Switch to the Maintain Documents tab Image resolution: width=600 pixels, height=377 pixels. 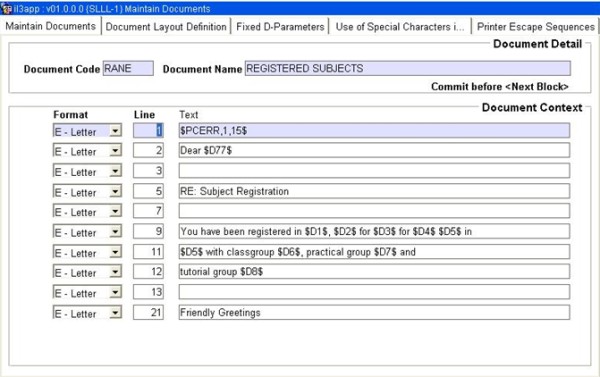tap(51, 26)
